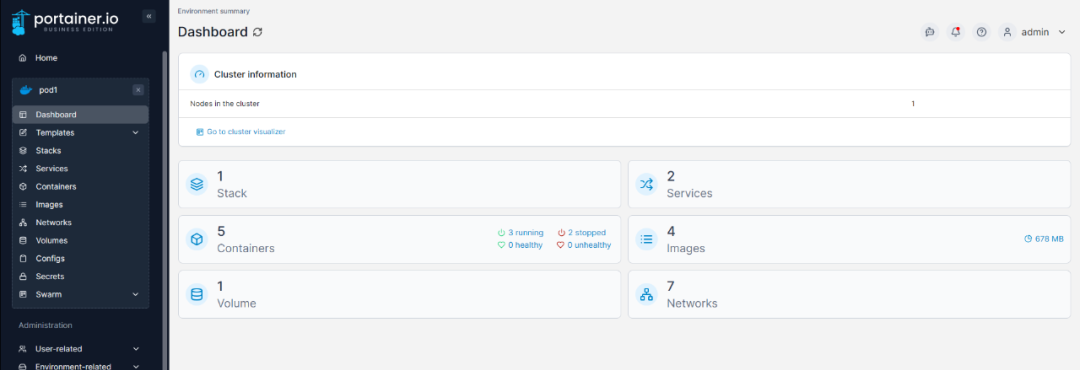The image size is (1080, 370).
Task: Click the Networks icon in sidebar
Action: (23, 223)
